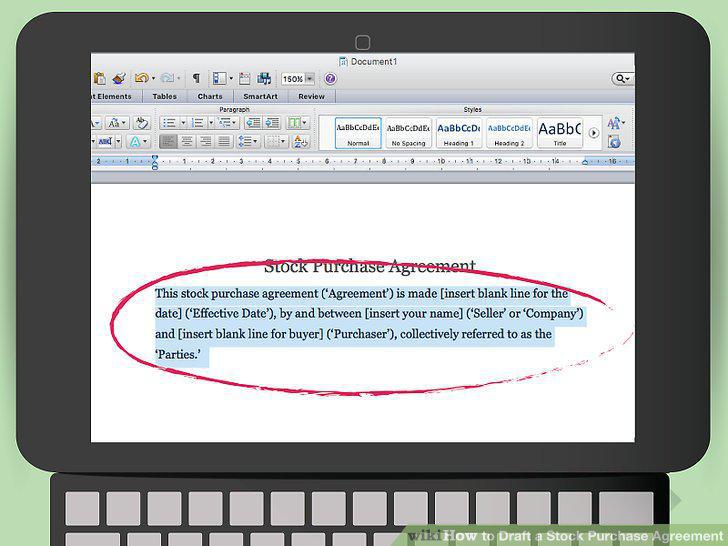Click the Borders icon
Viewport: 728px width, 546px height.
[x=273, y=141]
